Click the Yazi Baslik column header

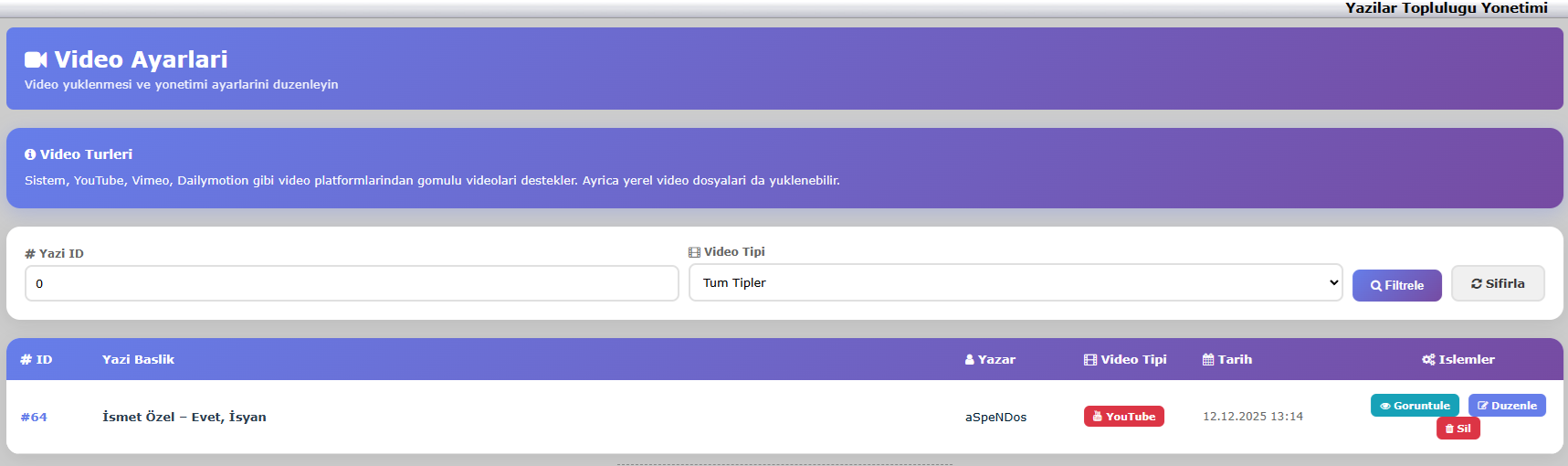coord(138,360)
